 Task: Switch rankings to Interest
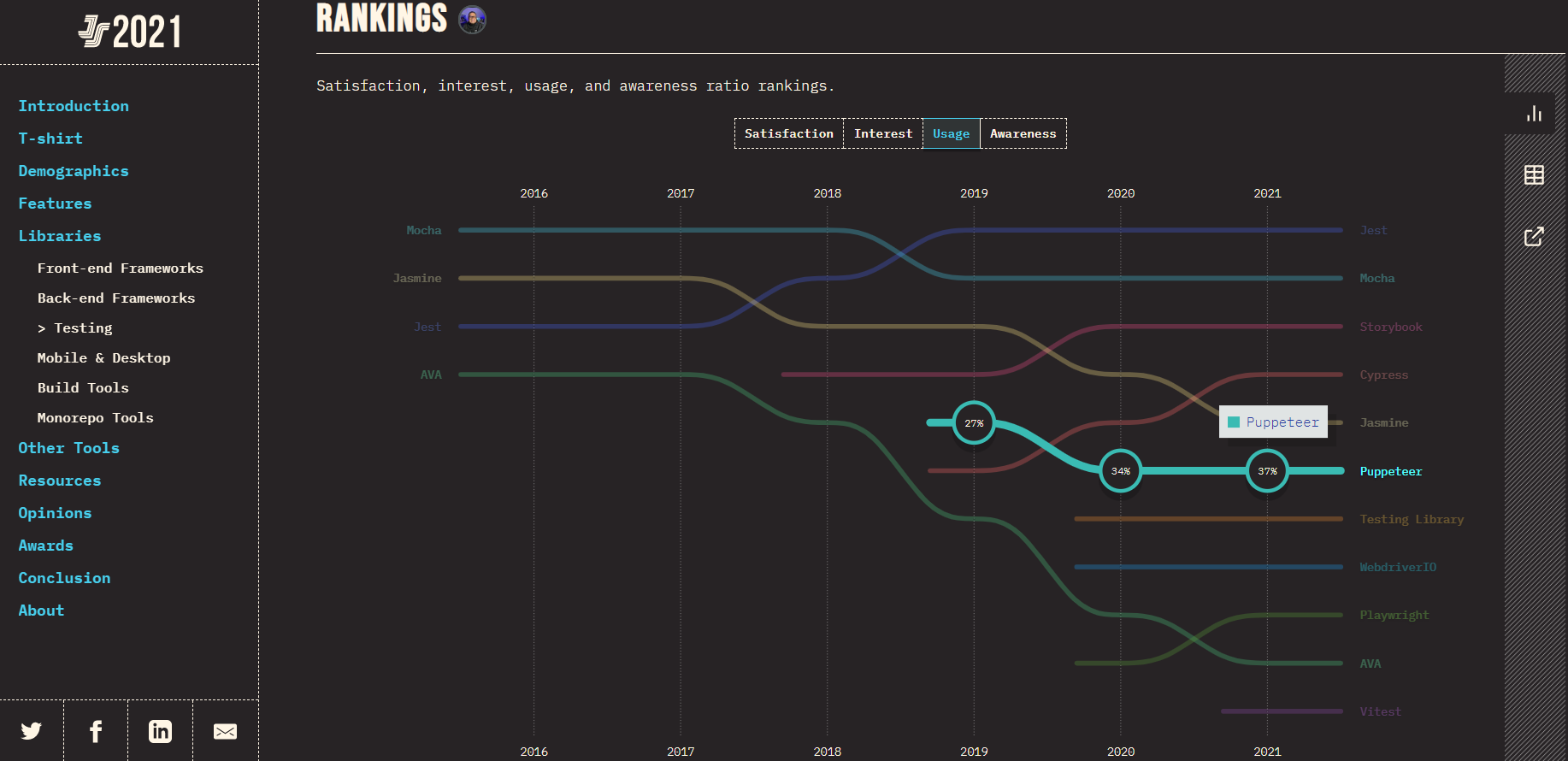(882, 133)
